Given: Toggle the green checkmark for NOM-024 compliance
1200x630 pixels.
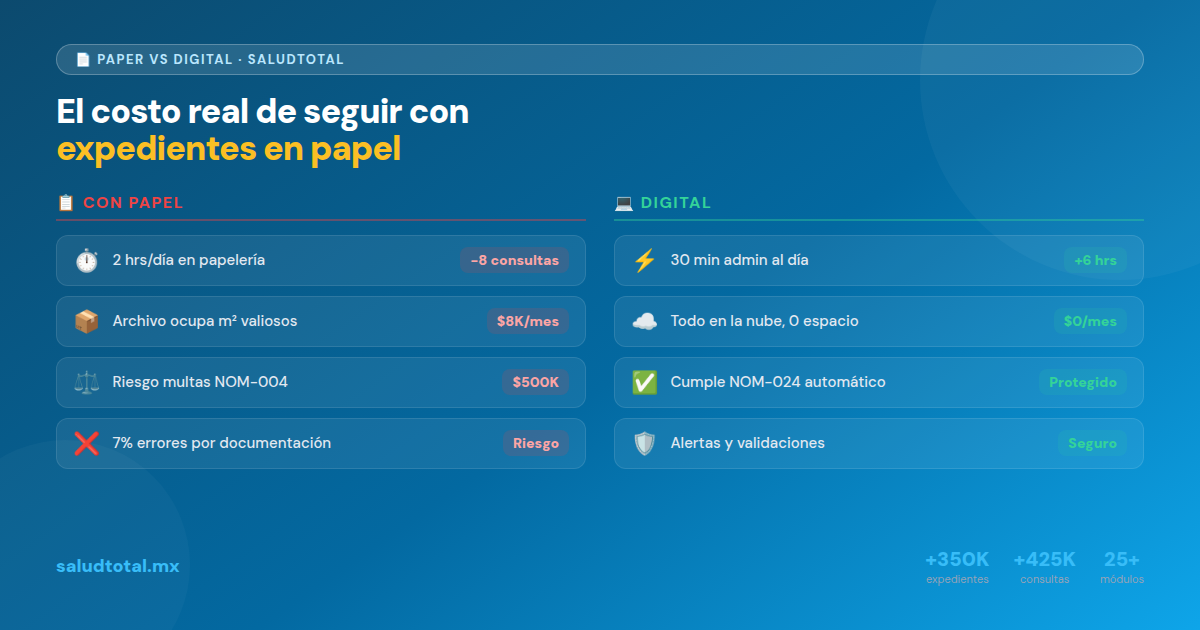Looking at the screenshot, I should pos(646,382).
